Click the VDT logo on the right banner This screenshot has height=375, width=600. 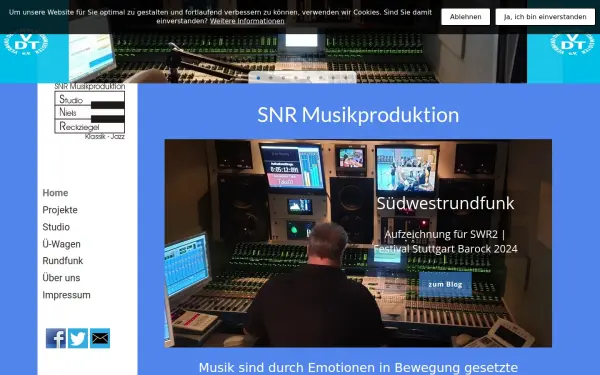(572, 44)
